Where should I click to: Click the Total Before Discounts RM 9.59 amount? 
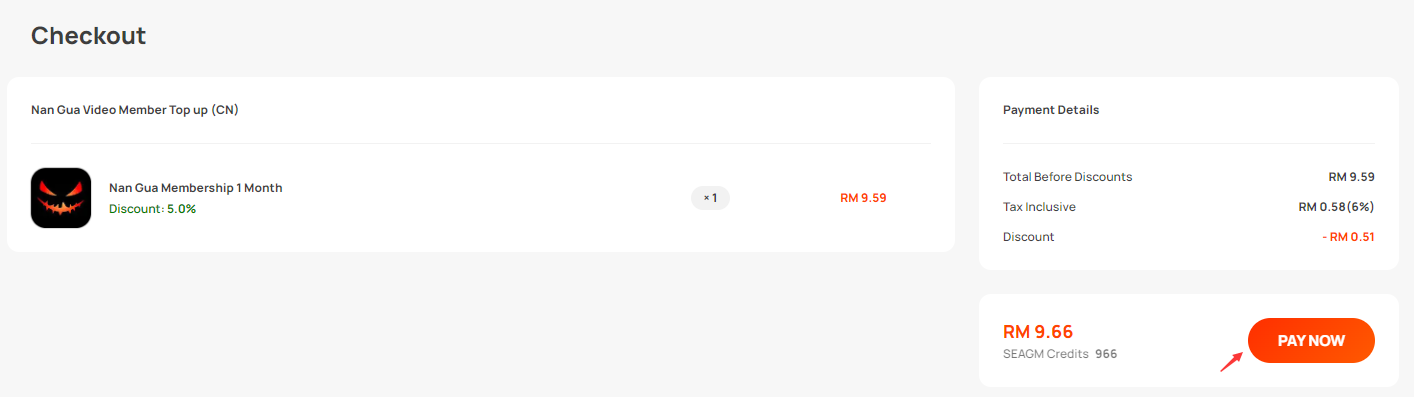point(1351,177)
